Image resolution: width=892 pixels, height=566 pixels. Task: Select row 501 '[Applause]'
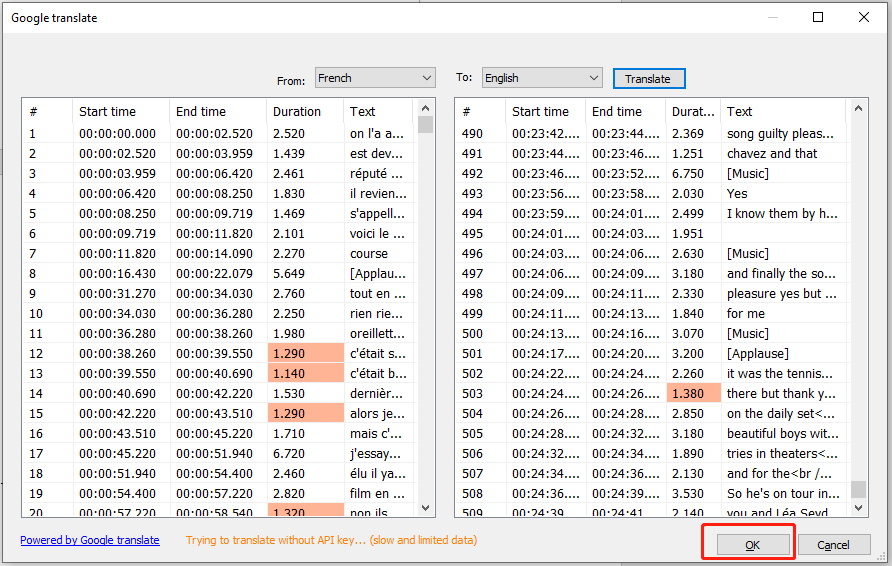653,353
